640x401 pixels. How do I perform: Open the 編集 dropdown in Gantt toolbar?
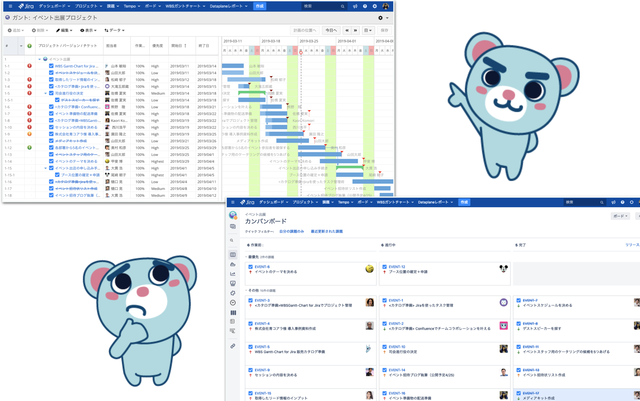click(x=64, y=30)
